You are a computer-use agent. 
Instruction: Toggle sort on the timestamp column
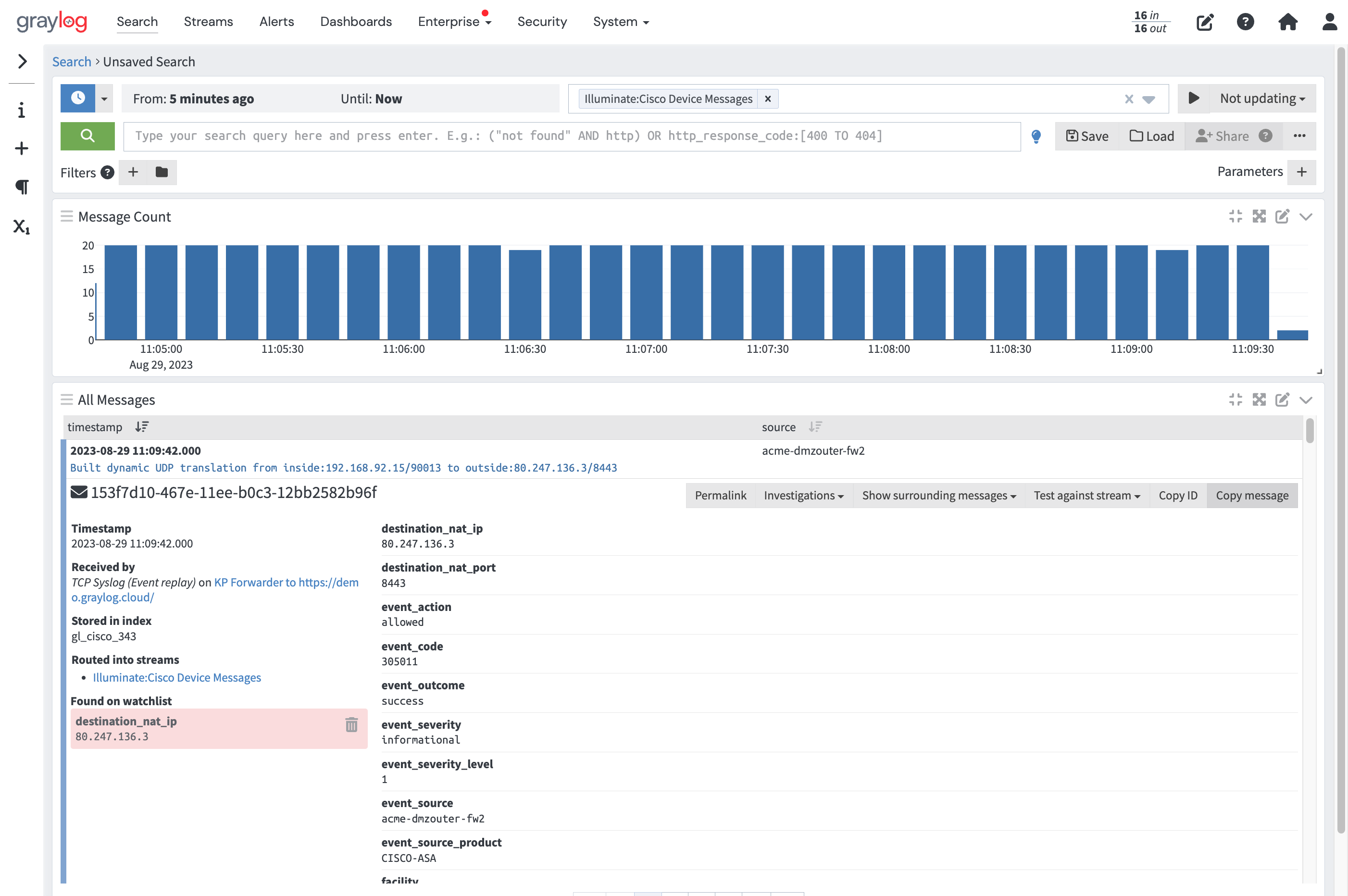[142, 427]
